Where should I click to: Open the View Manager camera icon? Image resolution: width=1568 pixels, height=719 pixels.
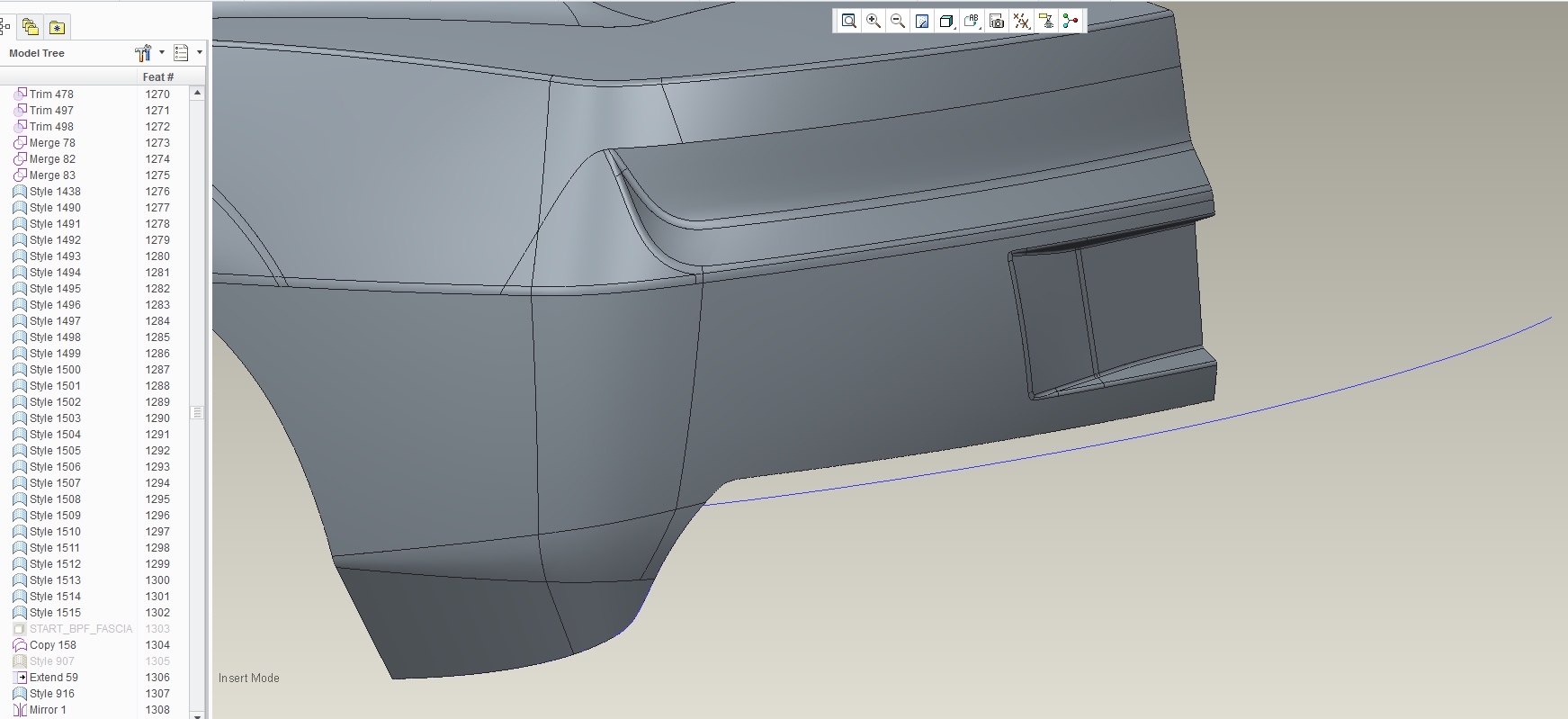[997, 21]
